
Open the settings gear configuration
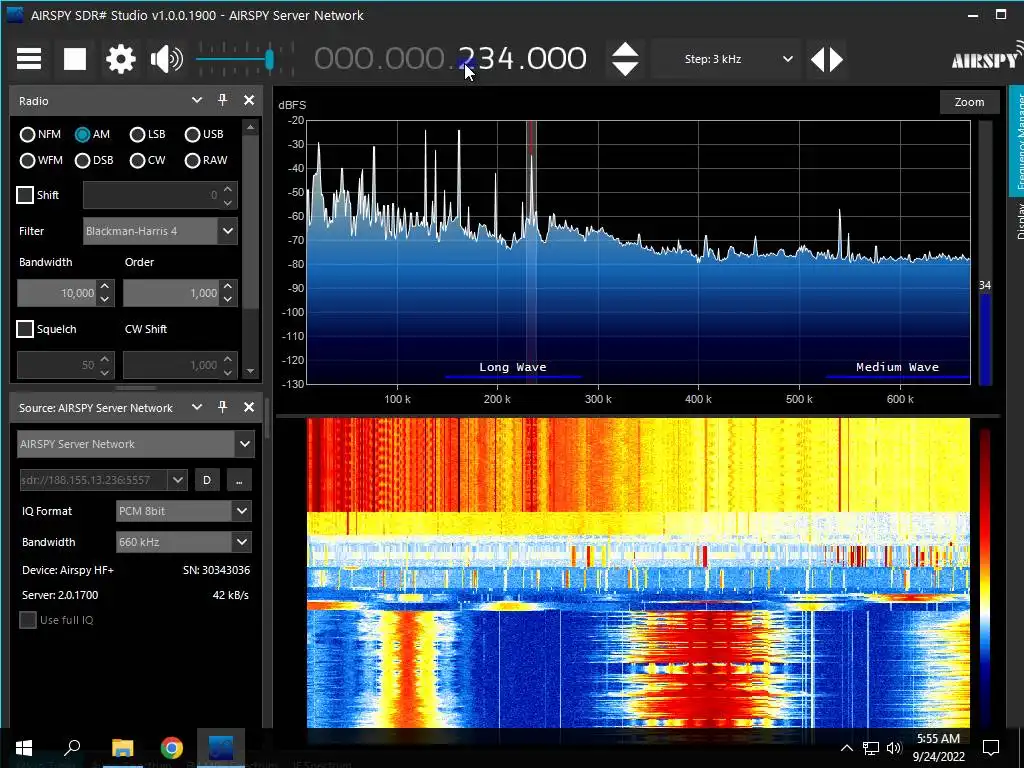click(x=121, y=59)
